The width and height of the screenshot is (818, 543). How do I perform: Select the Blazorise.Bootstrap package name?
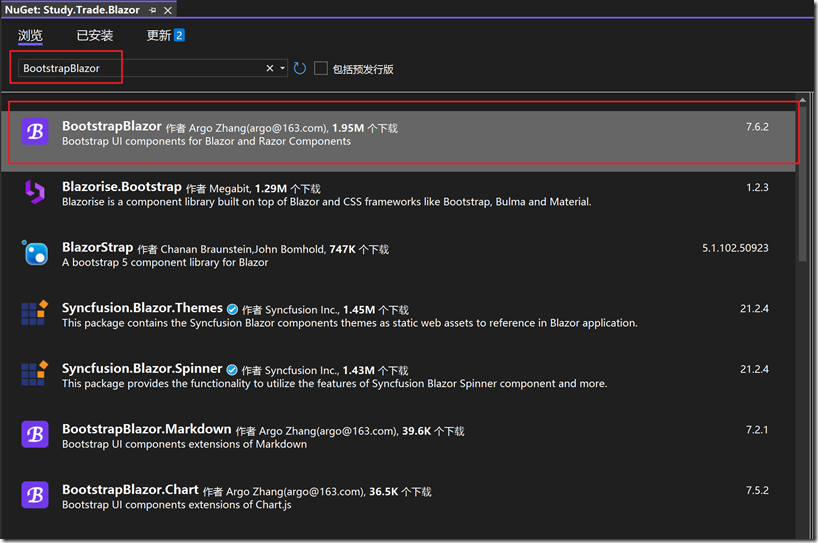[x=122, y=187]
